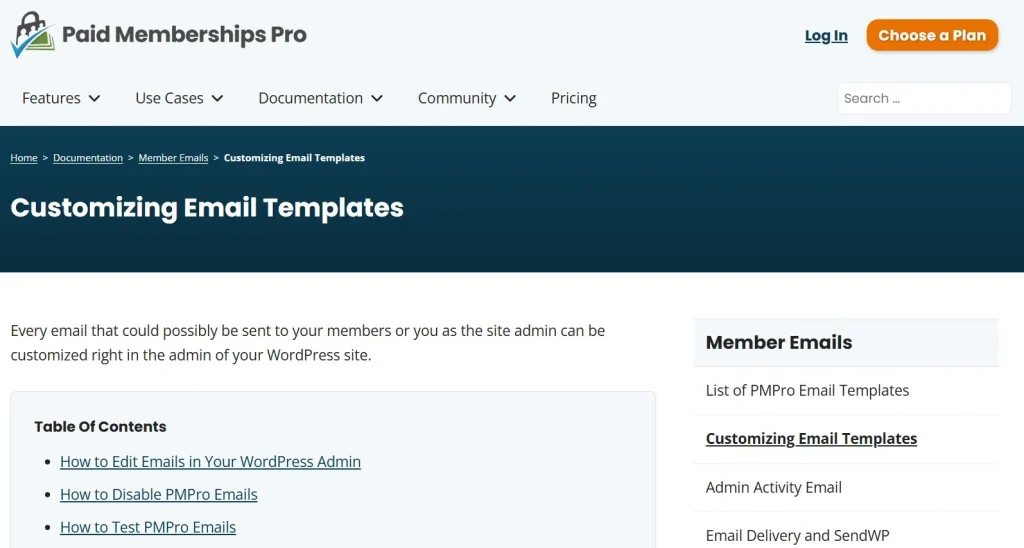Screen dimensions: 1024x548
Task: Open the Features menu item
Action: [x=52, y=98]
